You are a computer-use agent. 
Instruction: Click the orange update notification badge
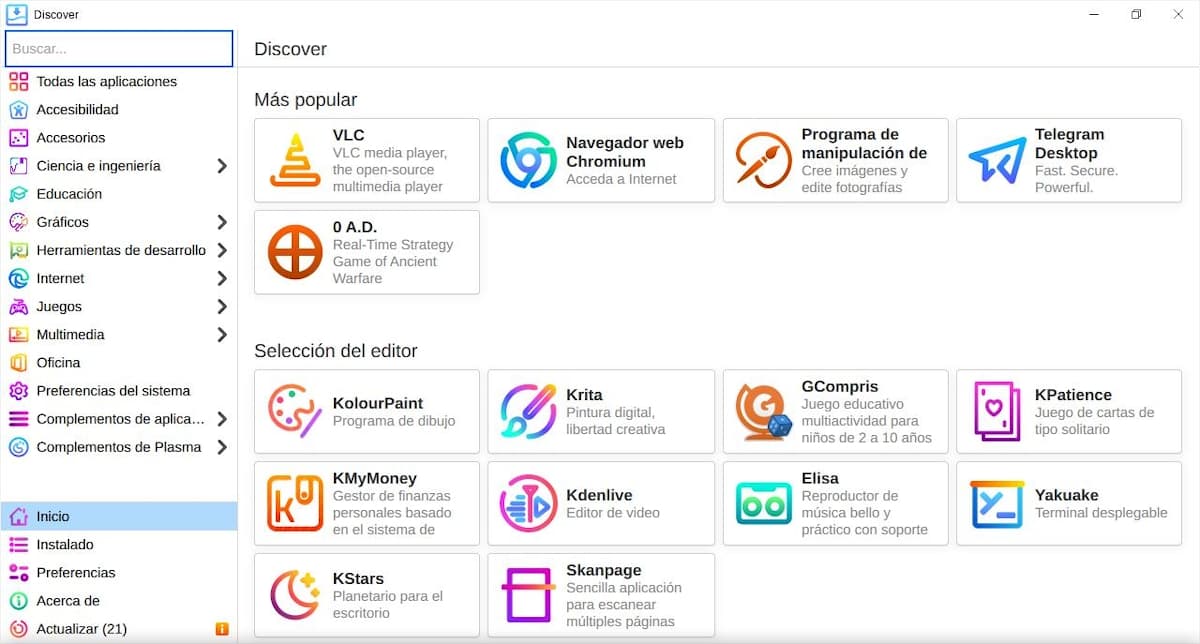coord(222,629)
